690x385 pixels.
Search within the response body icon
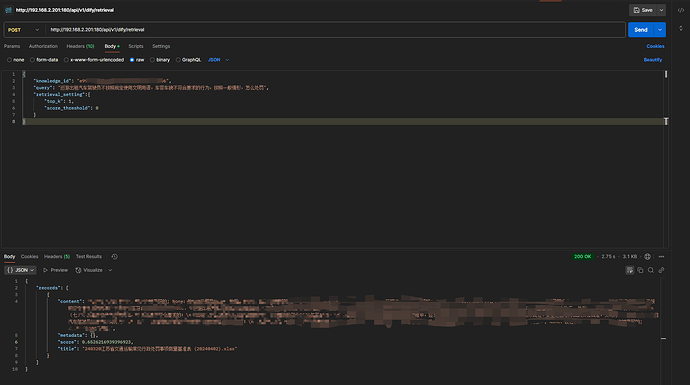(651, 270)
